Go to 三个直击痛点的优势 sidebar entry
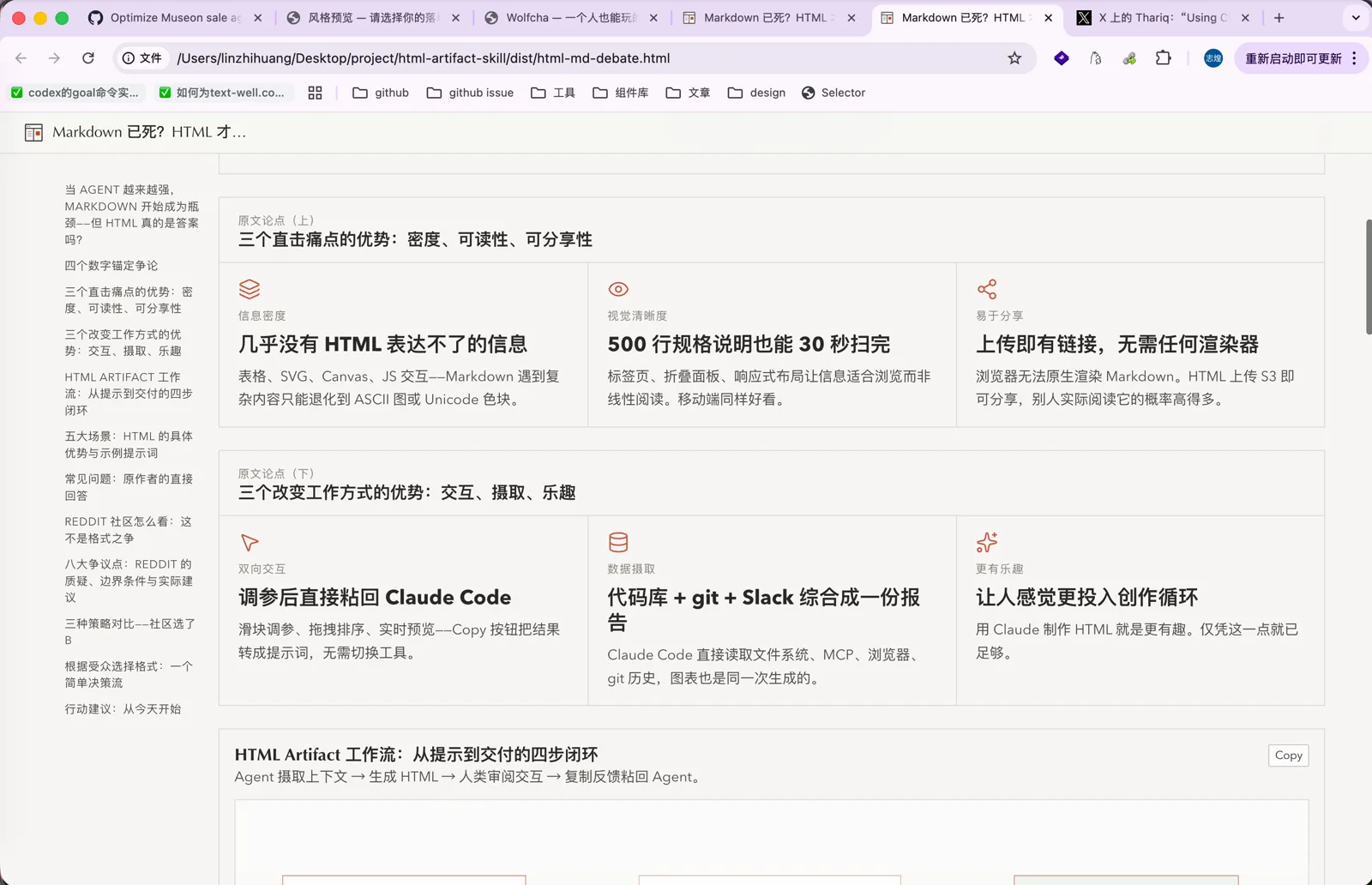Screen dimensions: 1372x885 coord(129,300)
